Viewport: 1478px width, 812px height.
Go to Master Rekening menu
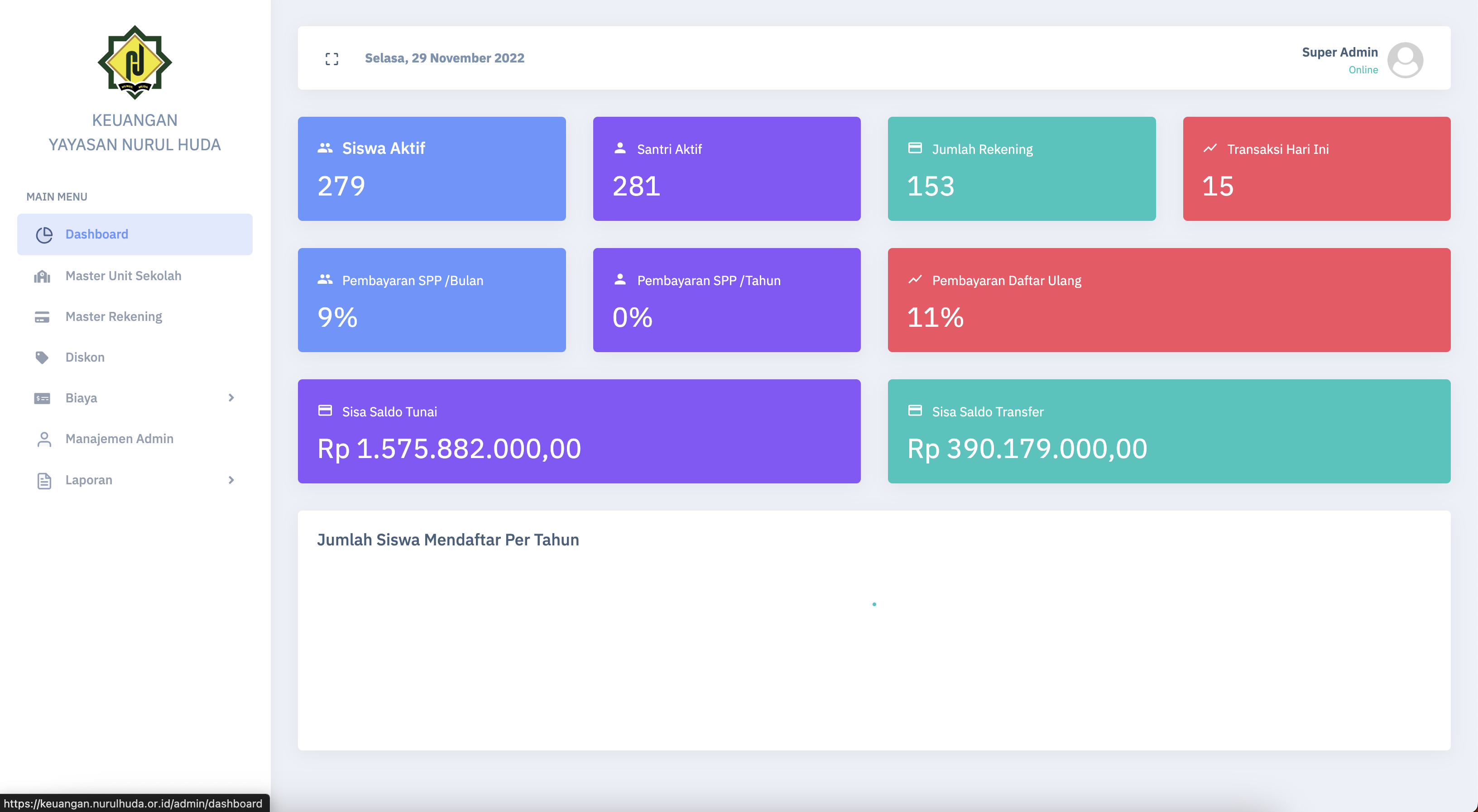pos(114,316)
